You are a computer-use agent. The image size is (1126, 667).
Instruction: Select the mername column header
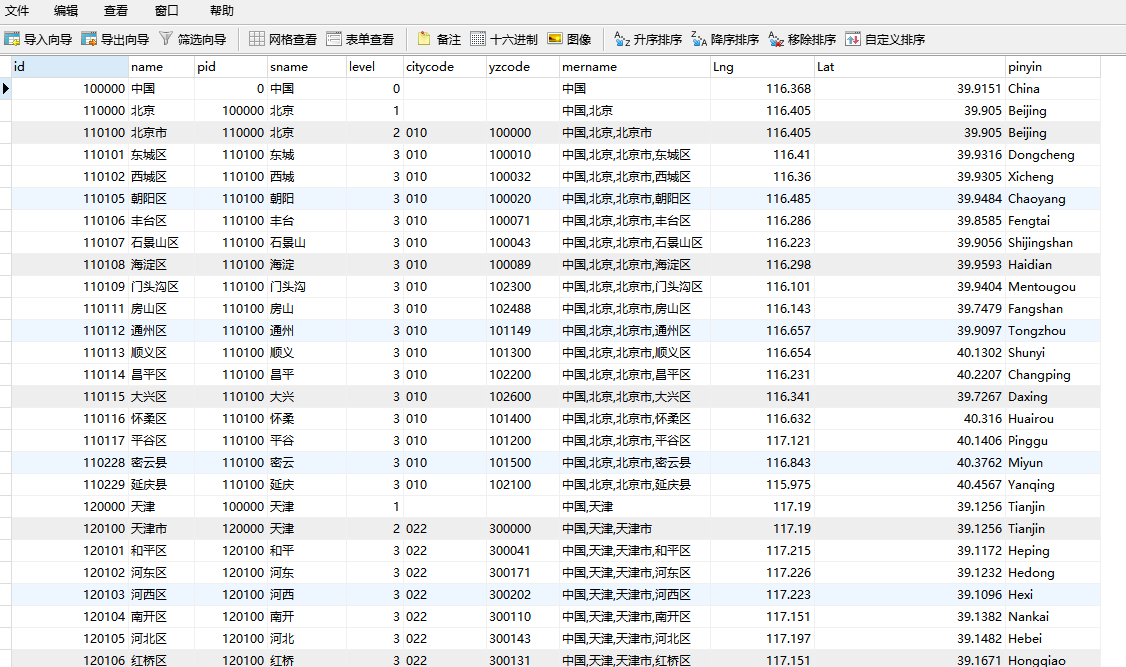pos(635,67)
